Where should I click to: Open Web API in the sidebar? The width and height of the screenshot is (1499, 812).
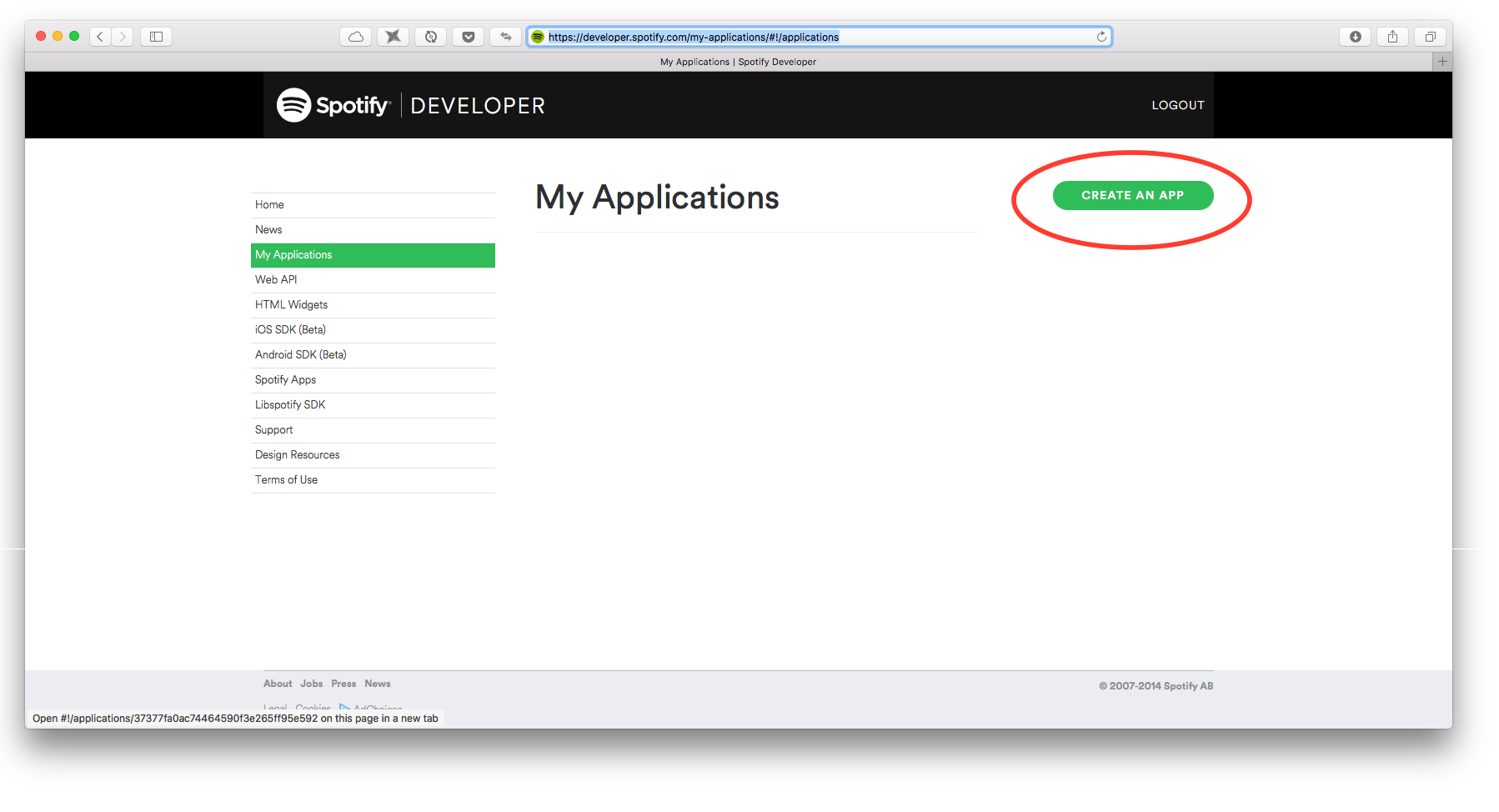pos(373,280)
